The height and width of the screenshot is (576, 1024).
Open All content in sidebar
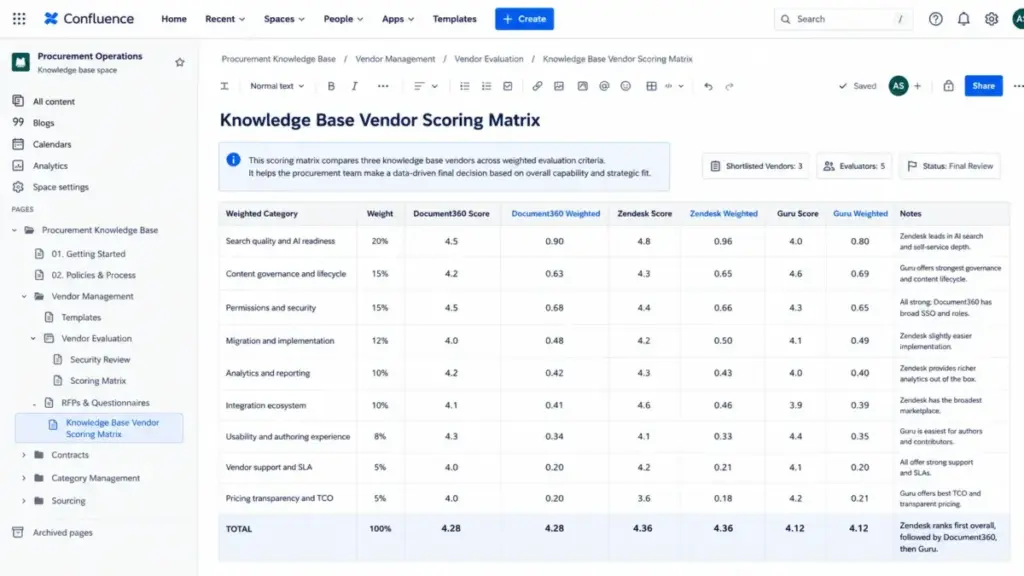pos(54,101)
